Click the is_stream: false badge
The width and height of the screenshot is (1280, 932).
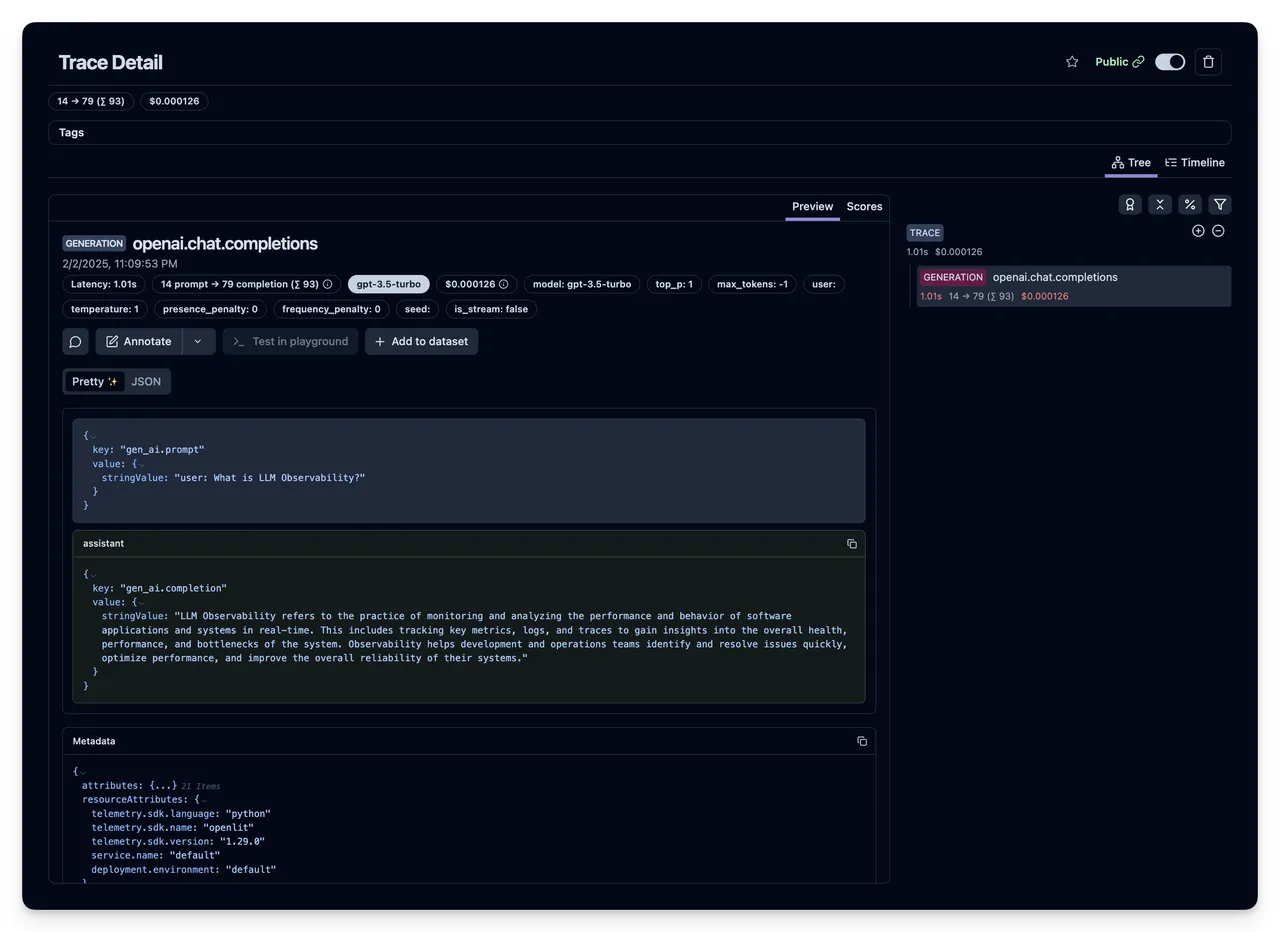491,309
